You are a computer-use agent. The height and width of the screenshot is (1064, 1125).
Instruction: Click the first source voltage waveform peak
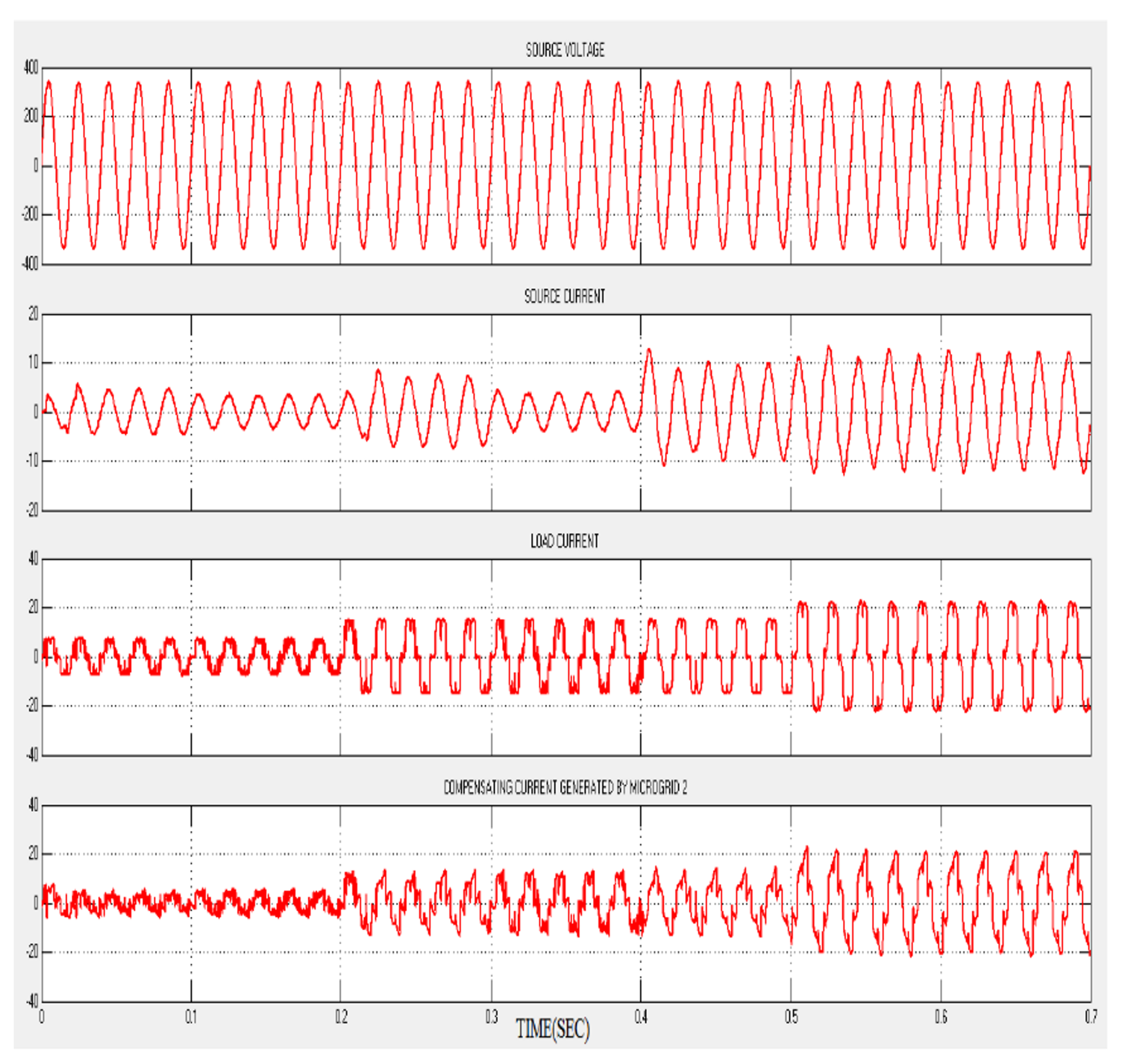pyautogui.click(x=49, y=83)
